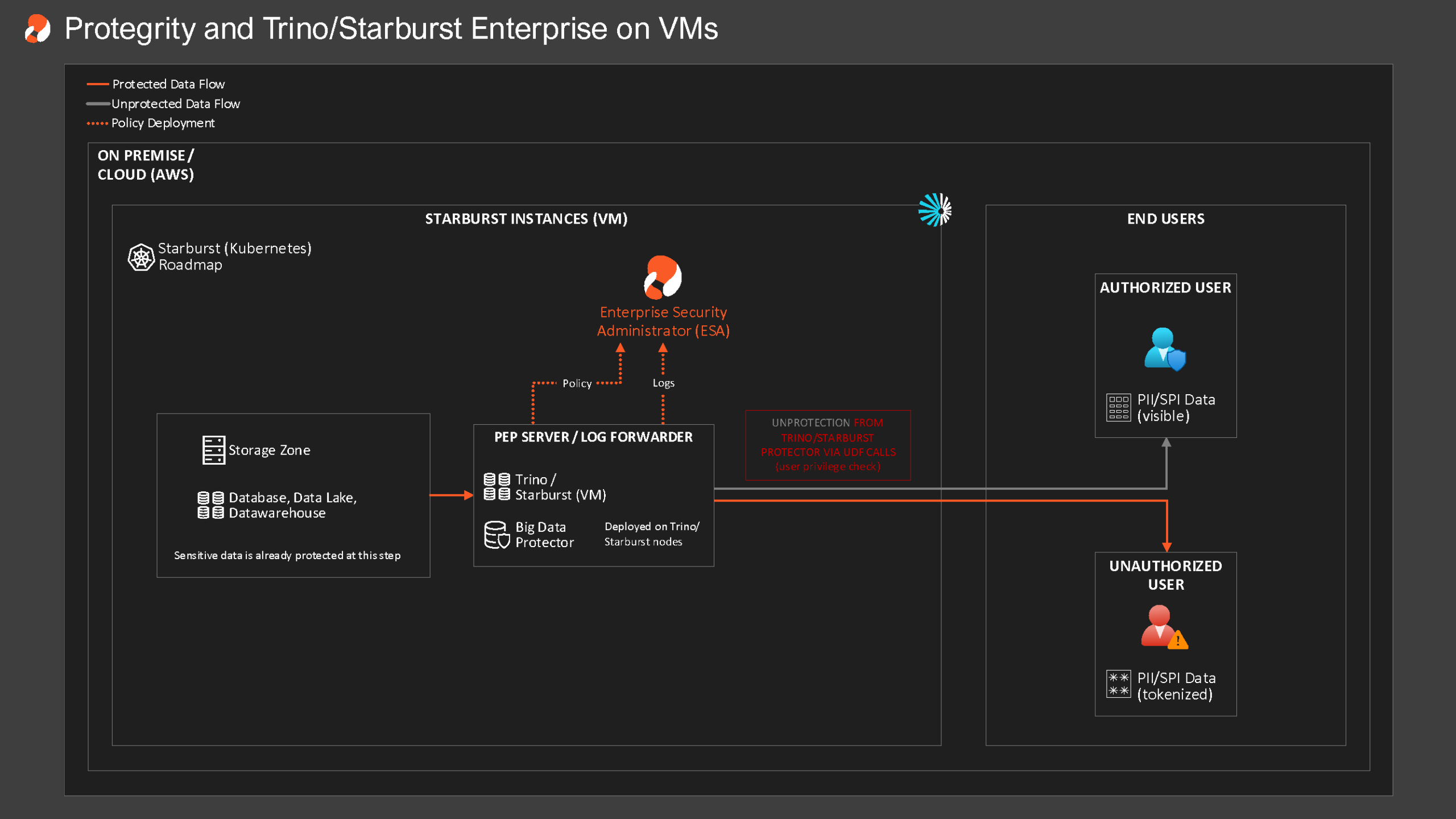Screen dimensions: 1456x819
Task: Click the orange Protected Data Flow legend line
Action: coord(97,84)
